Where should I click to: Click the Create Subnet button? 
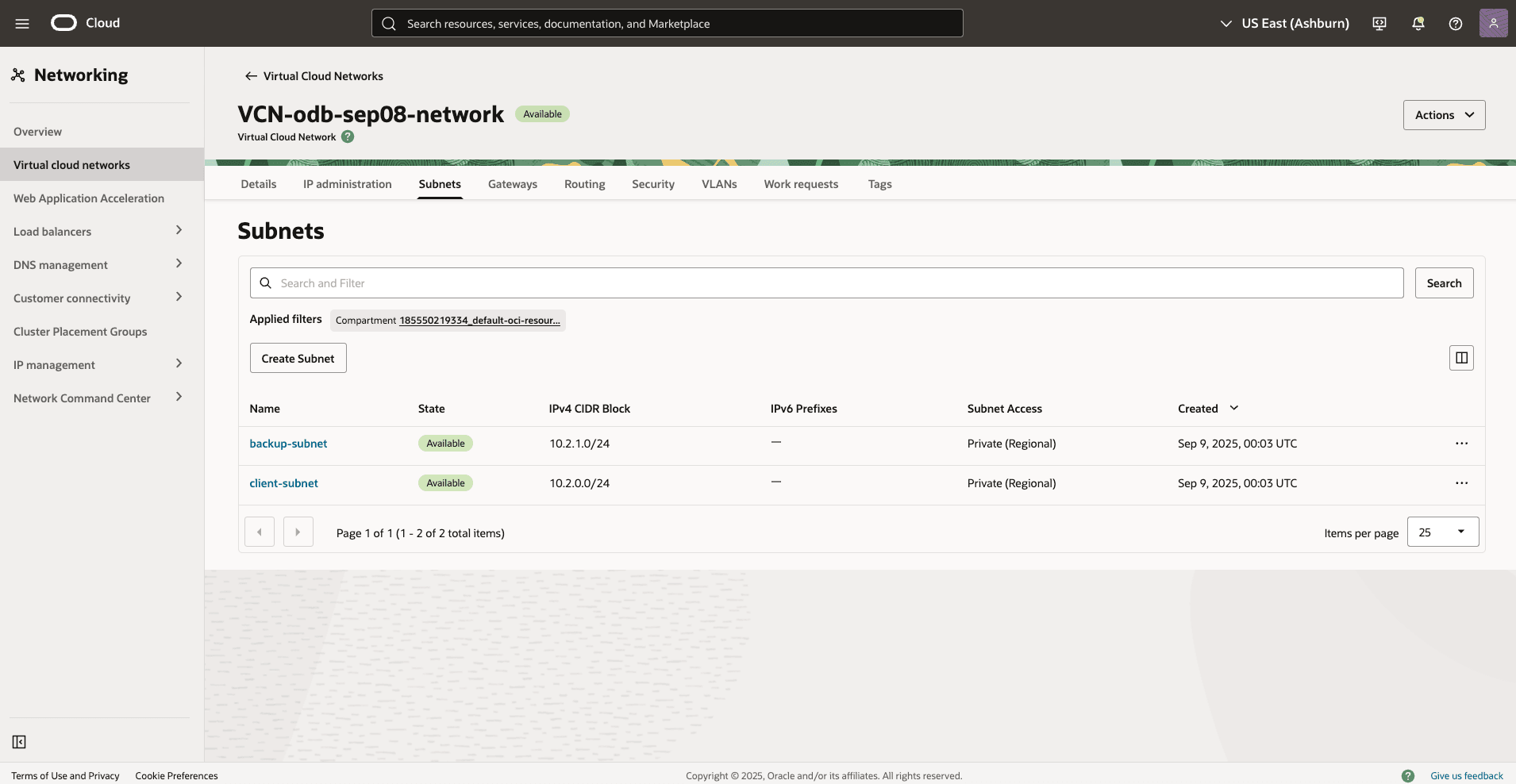click(x=298, y=357)
